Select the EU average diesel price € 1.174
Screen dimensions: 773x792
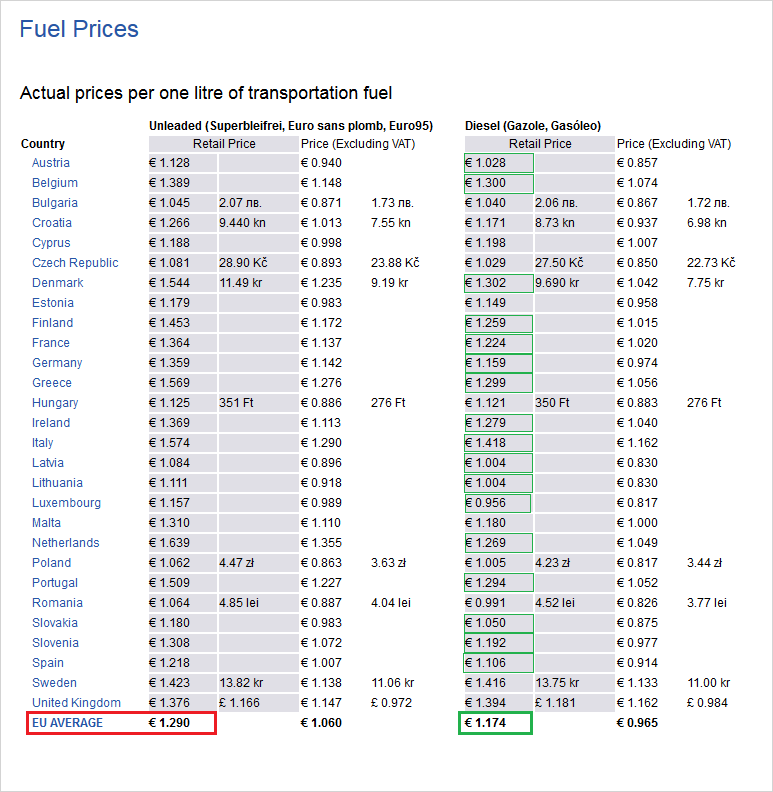click(495, 723)
